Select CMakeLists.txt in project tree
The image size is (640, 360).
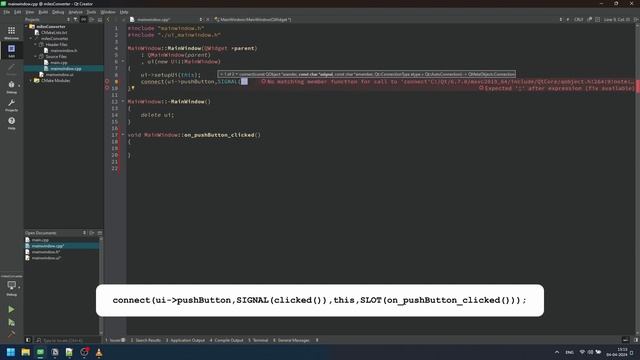pos(54,33)
